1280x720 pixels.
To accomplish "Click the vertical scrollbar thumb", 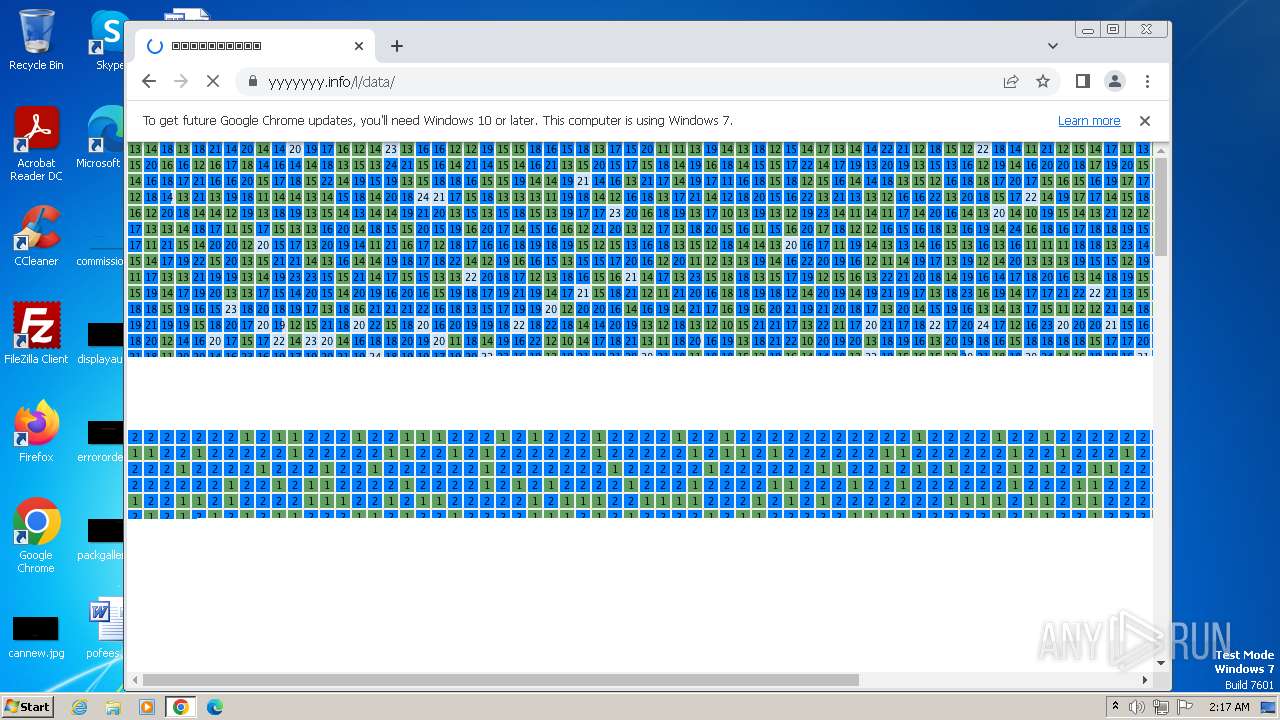I will pos(1160,207).
